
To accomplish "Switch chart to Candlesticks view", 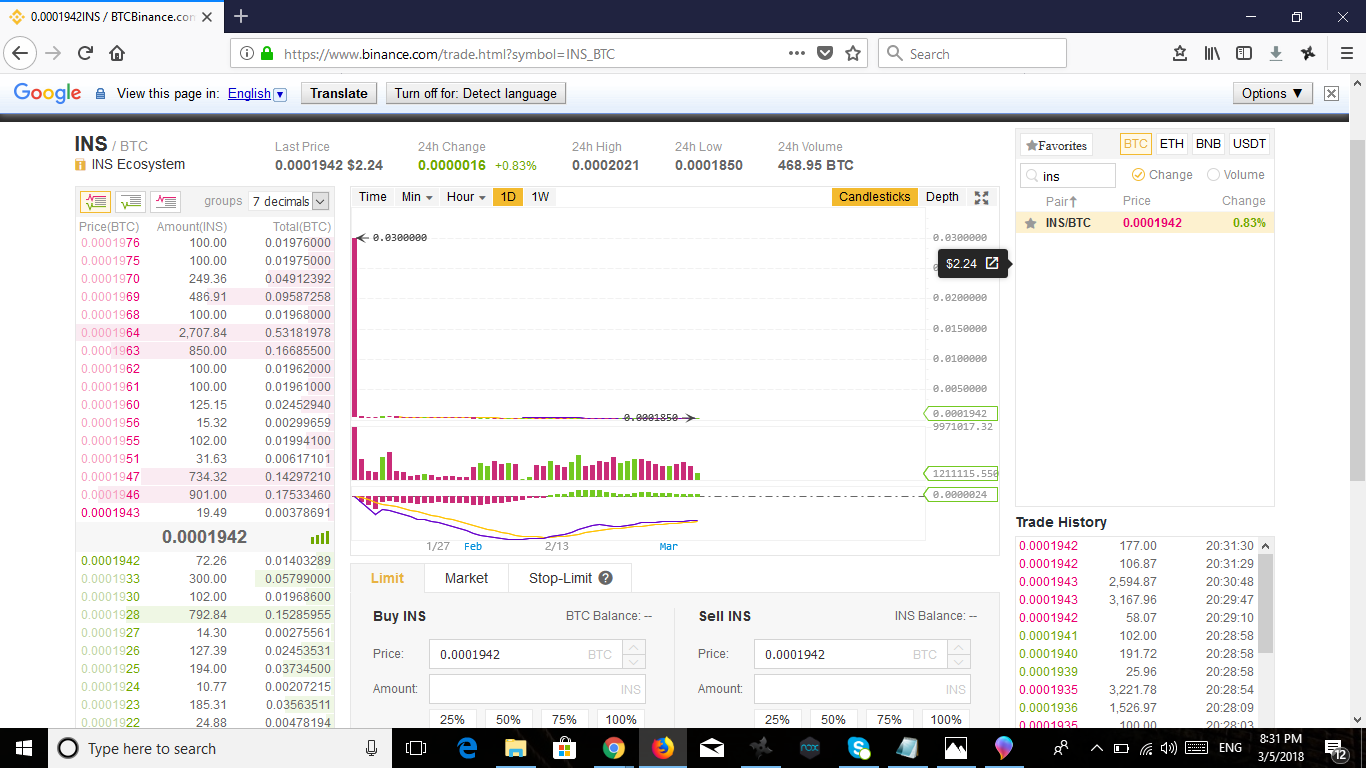I will coord(875,197).
